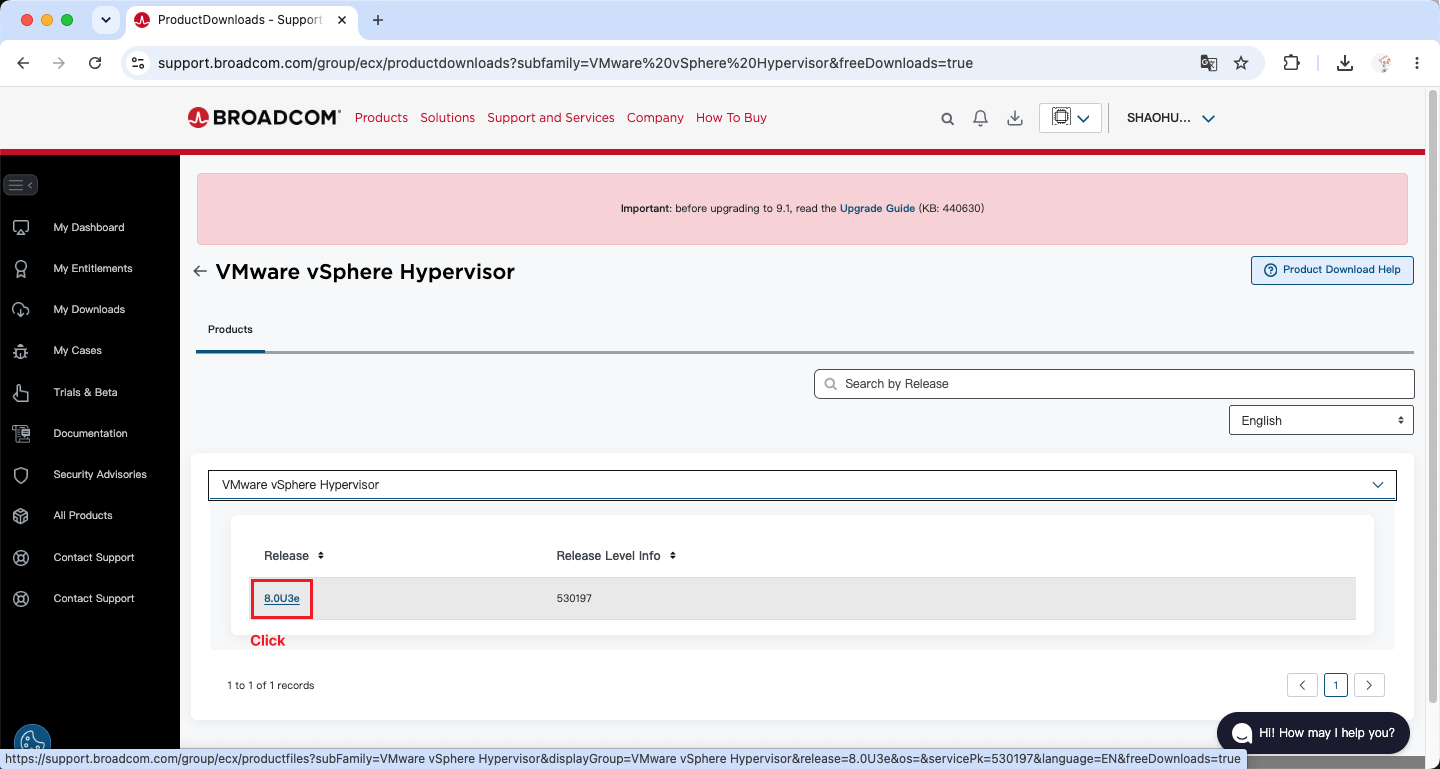Viewport: 1440px width, 769px height.
Task: Close the ProductDownloads tab
Action: pyautogui.click(x=342, y=20)
